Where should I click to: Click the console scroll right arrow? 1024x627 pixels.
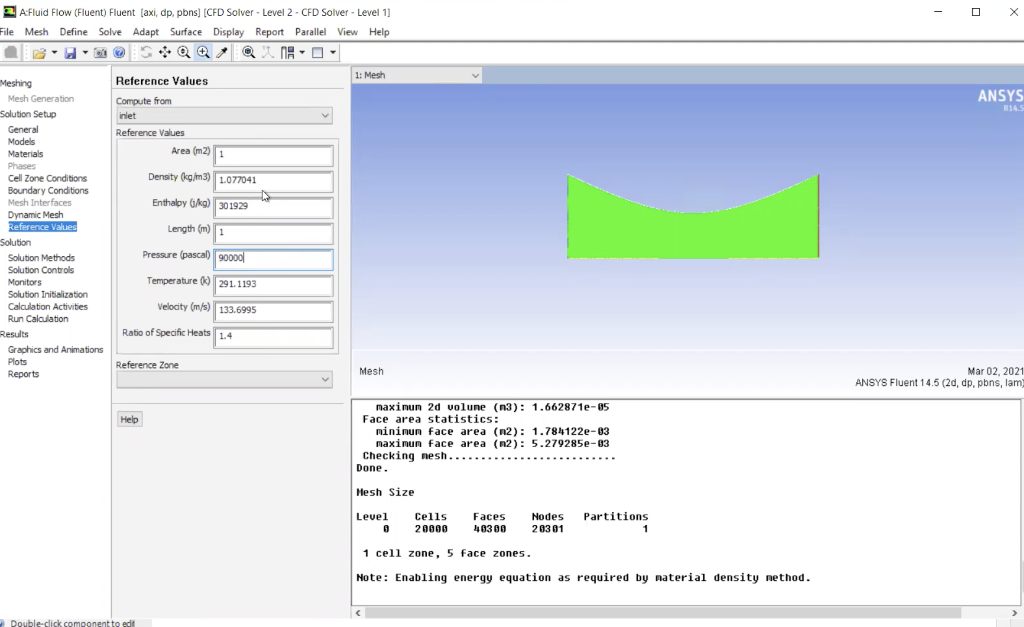click(1014, 613)
